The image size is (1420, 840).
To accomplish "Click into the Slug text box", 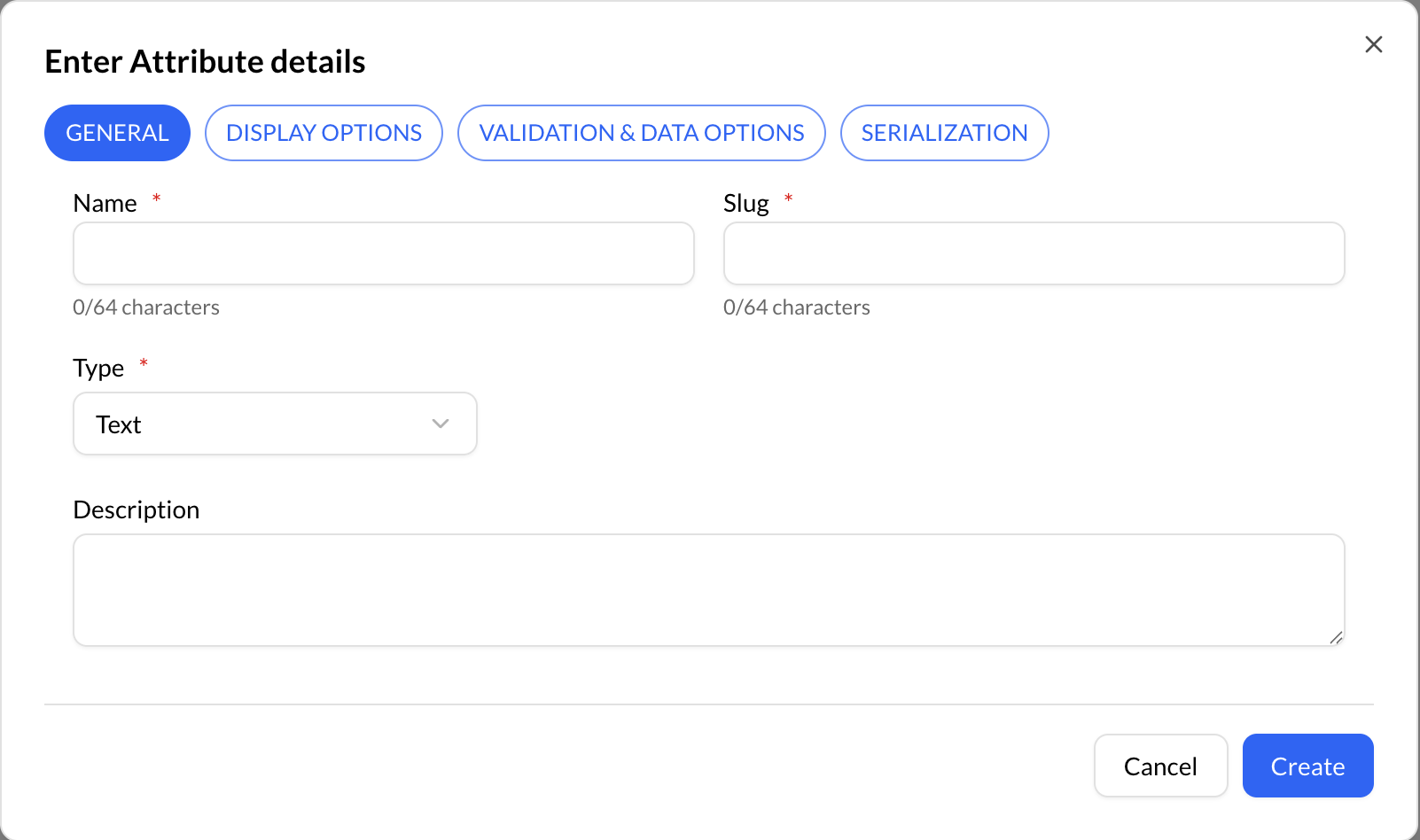I will (x=1034, y=253).
